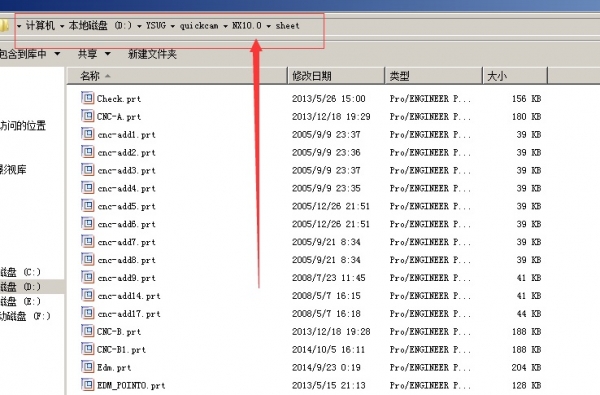Screen dimensions: 600x395
Task: Click icon next to cnc-add4.prt
Action: click(x=88, y=188)
